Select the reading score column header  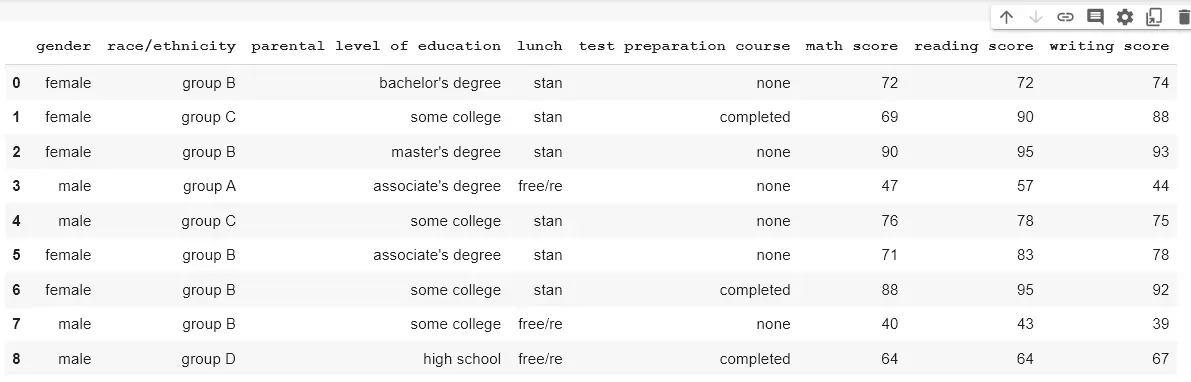tap(974, 46)
